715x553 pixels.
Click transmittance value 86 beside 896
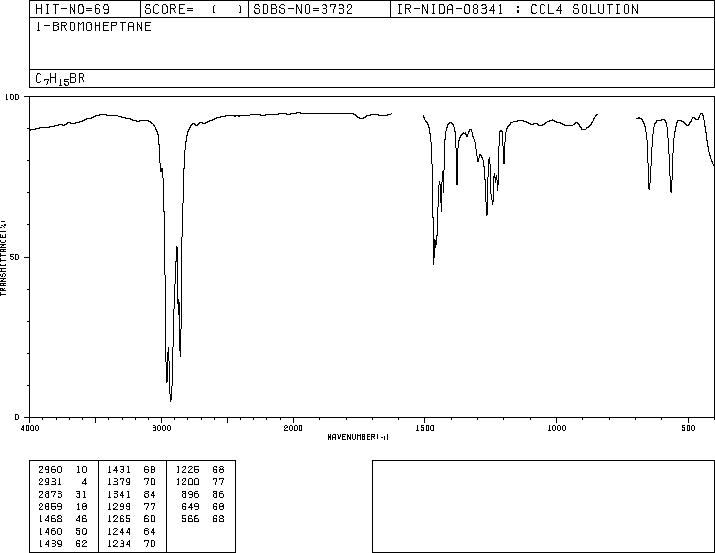(x=218, y=494)
